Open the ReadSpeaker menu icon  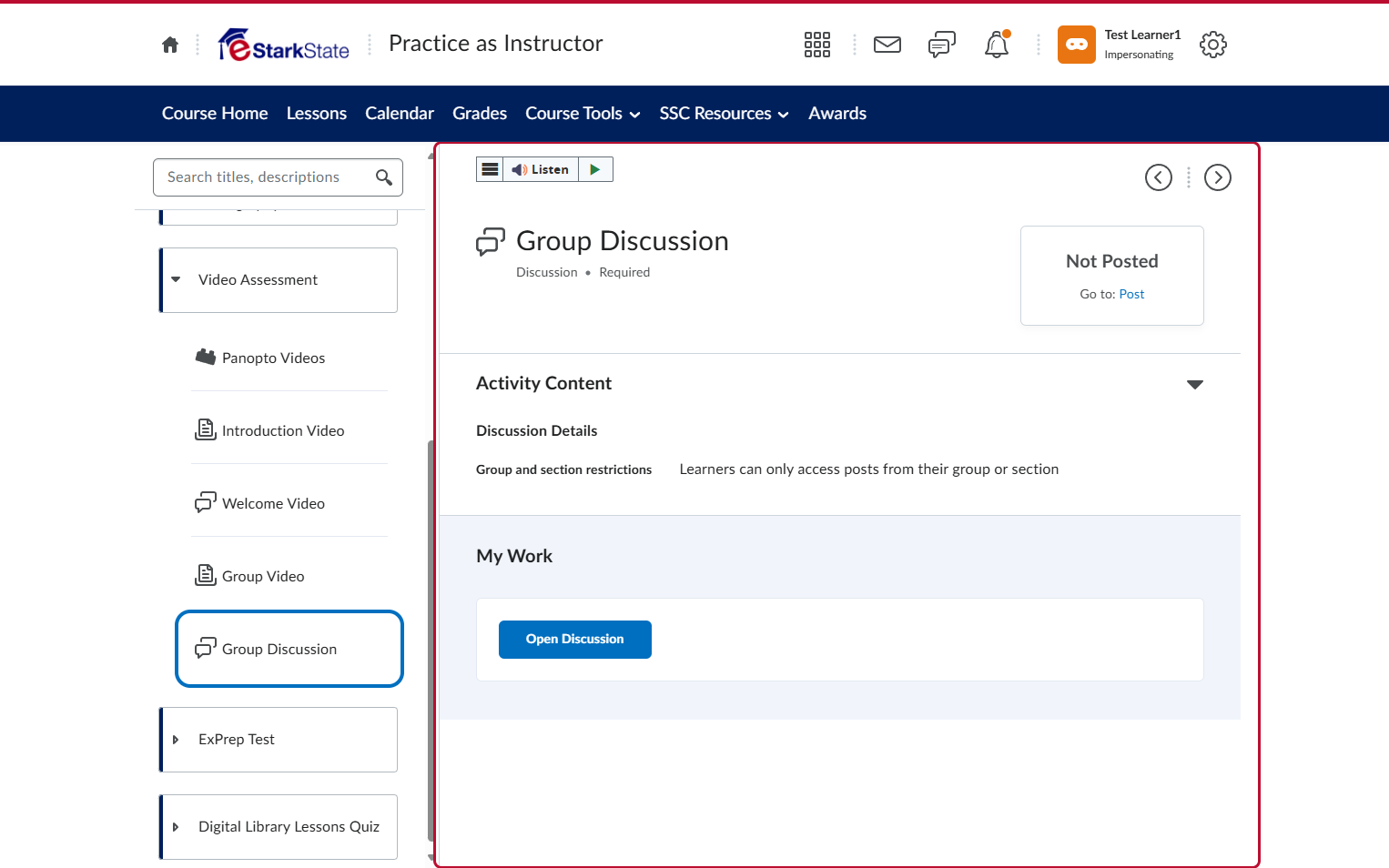(x=490, y=169)
